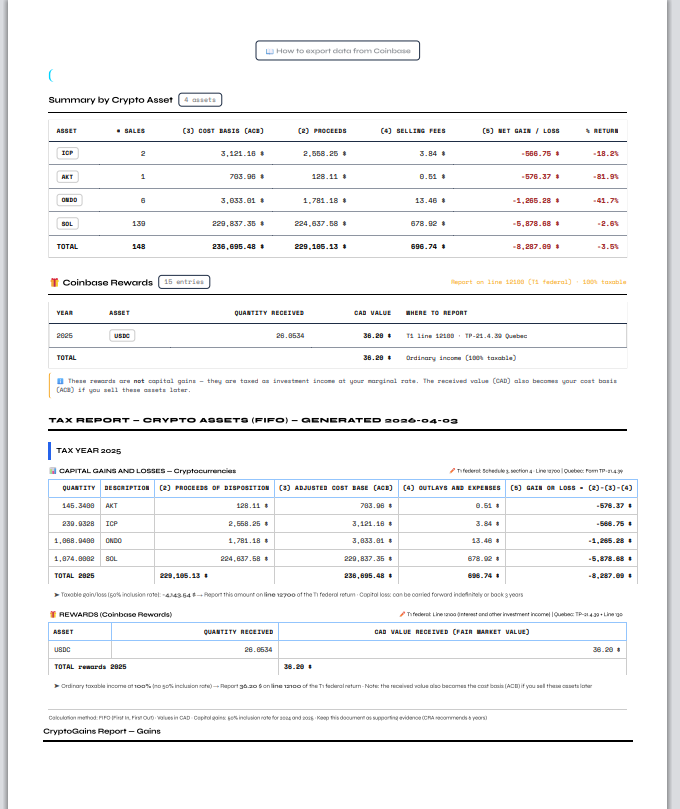Click the (5) GAIN OR LOSS = (2)-(3)-(4) header
Viewport: 680px width, 809px height.
click(571, 488)
